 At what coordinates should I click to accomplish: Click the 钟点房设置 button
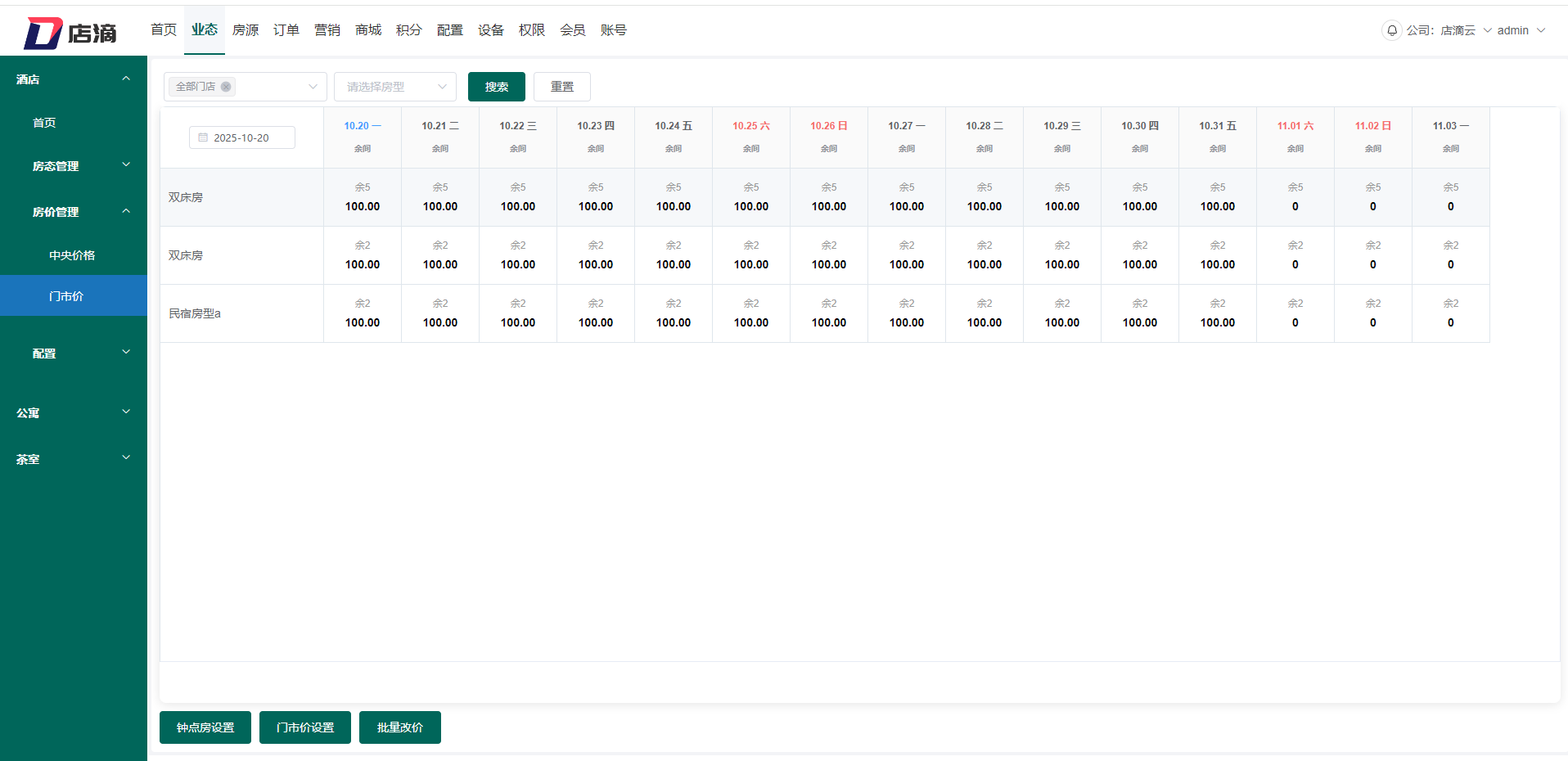click(205, 727)
